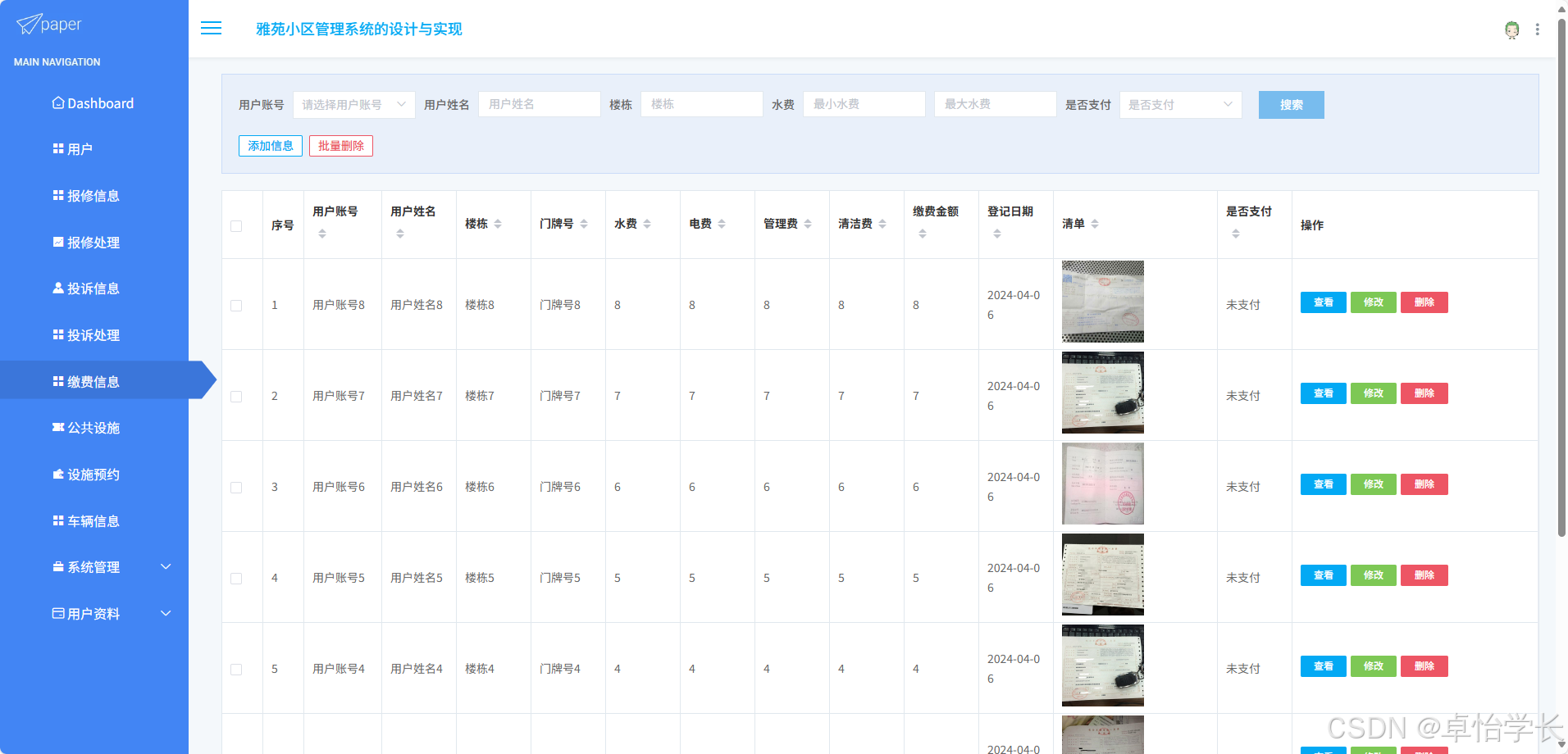The image size is (1568, 754).
Task: Delete row 用户账号6 with 删除 button
Action: coord(1424,484)
